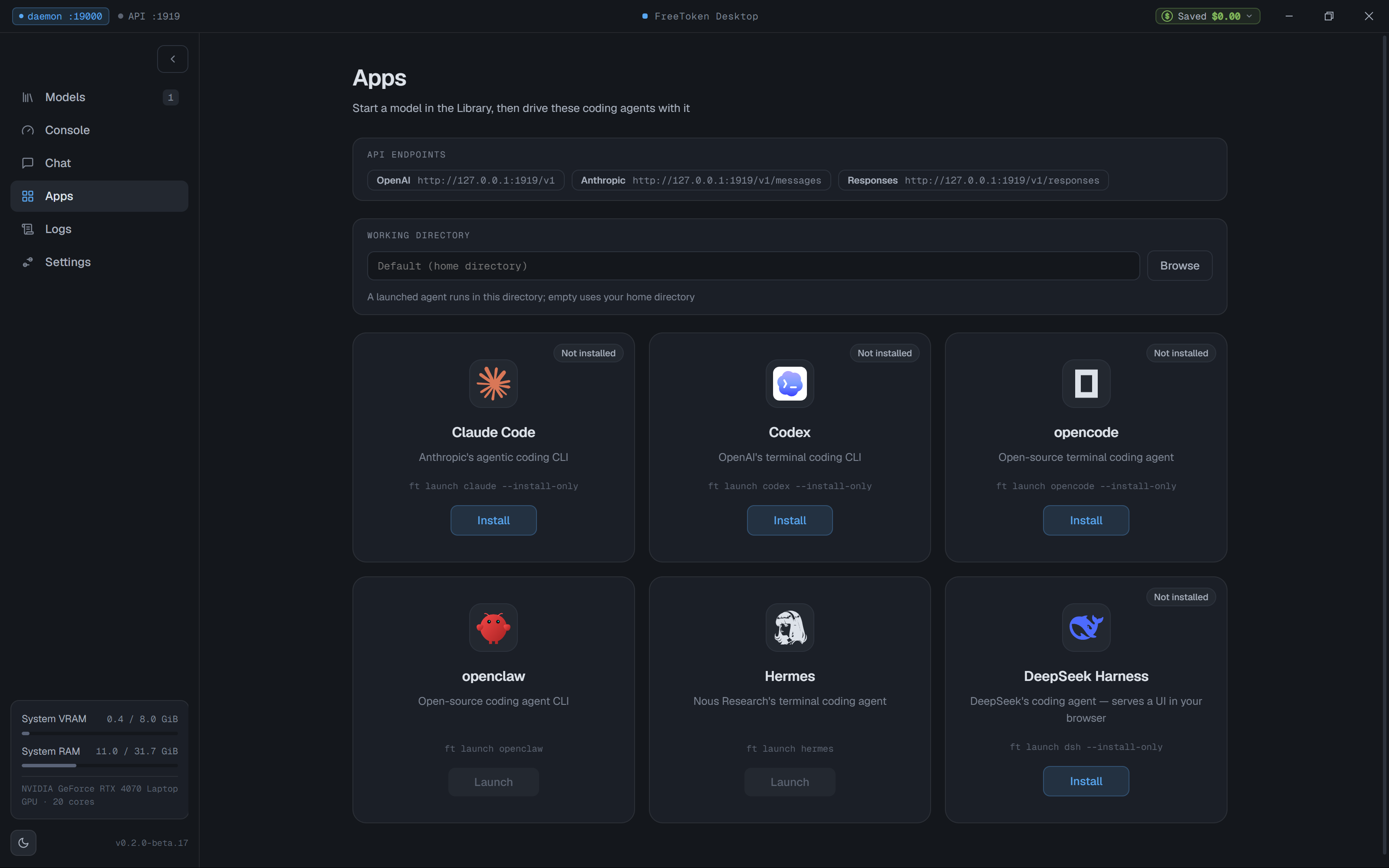This screenshot has height=868, width=1389.
Task: Click Not installed badge on Claude Code
Action: tap(588, 353)
